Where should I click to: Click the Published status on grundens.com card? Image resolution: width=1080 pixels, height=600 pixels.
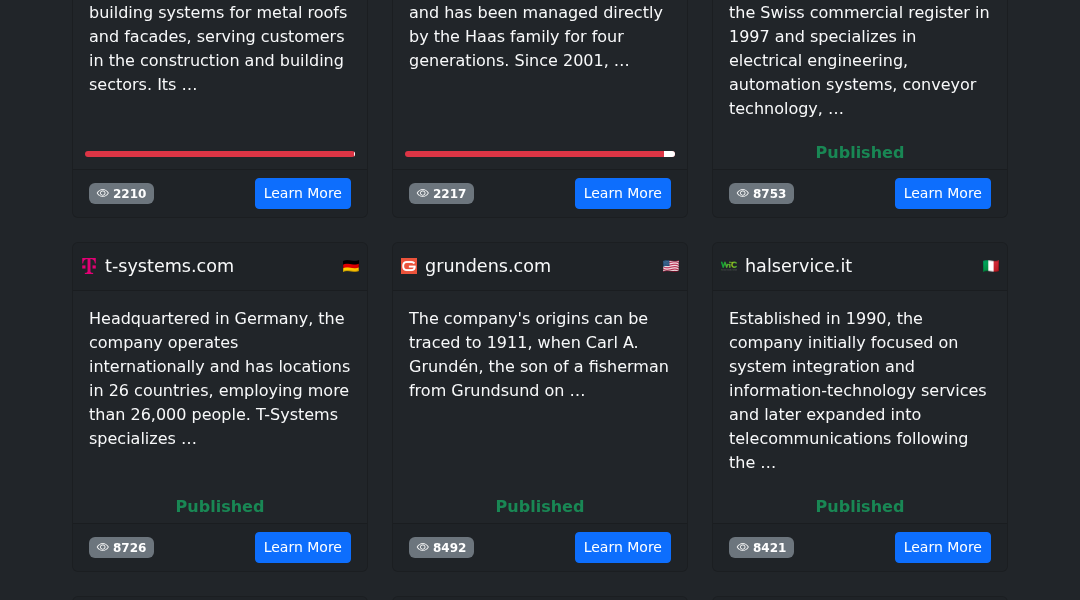[x=540, y=506]
